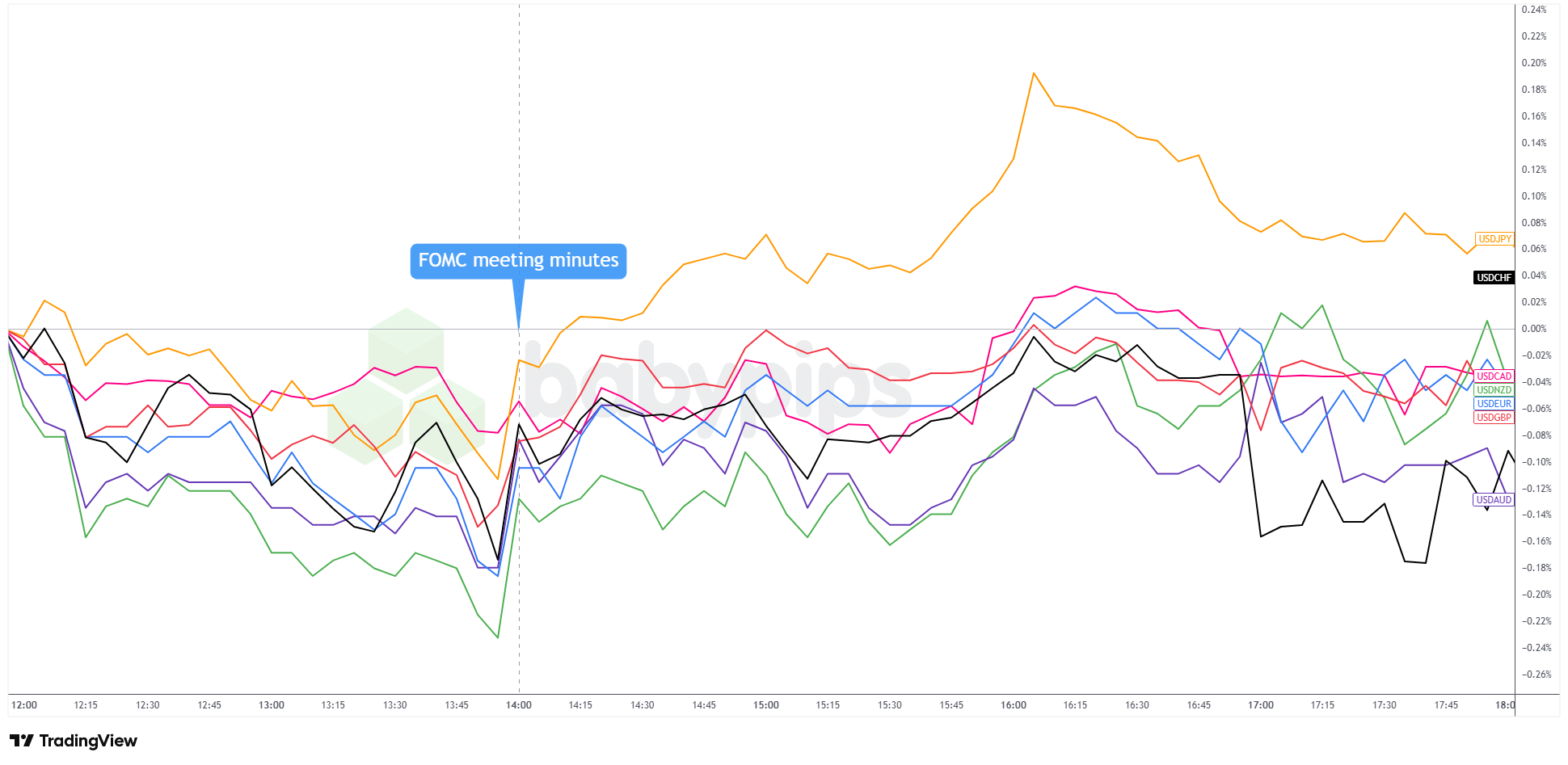Select the orange USDJPY series label
This screenshot has height=765, width=1568.
1494,239
